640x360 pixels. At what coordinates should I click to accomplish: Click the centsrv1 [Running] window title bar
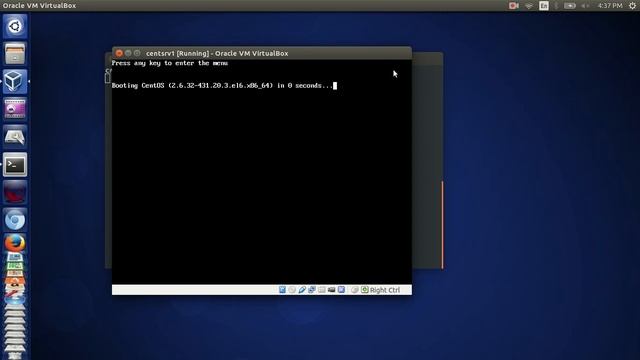coord(262,53)
